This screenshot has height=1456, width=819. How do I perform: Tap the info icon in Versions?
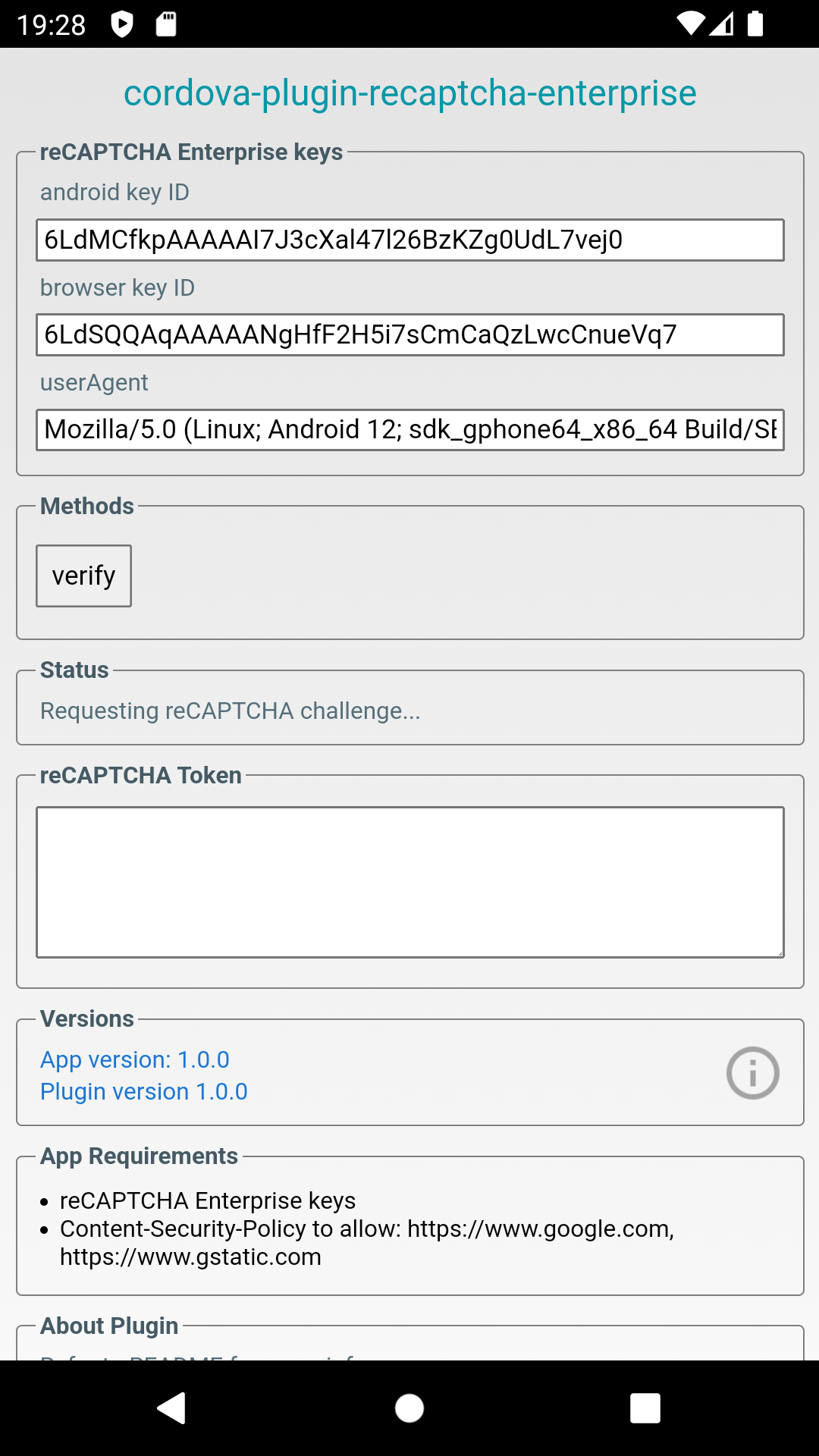click(x=752, y=1073)
